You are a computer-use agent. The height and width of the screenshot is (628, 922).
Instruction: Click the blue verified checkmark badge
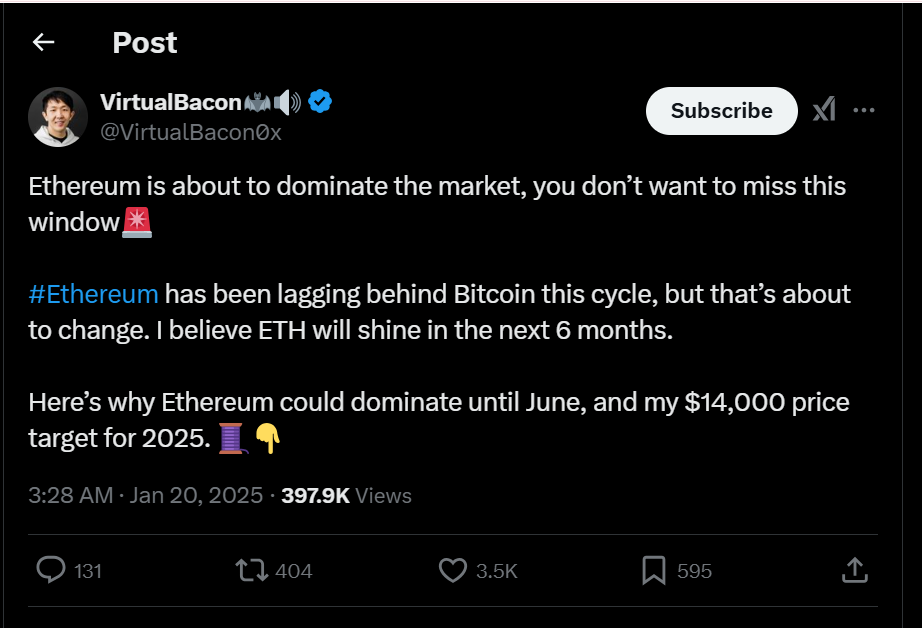[320, 101]
